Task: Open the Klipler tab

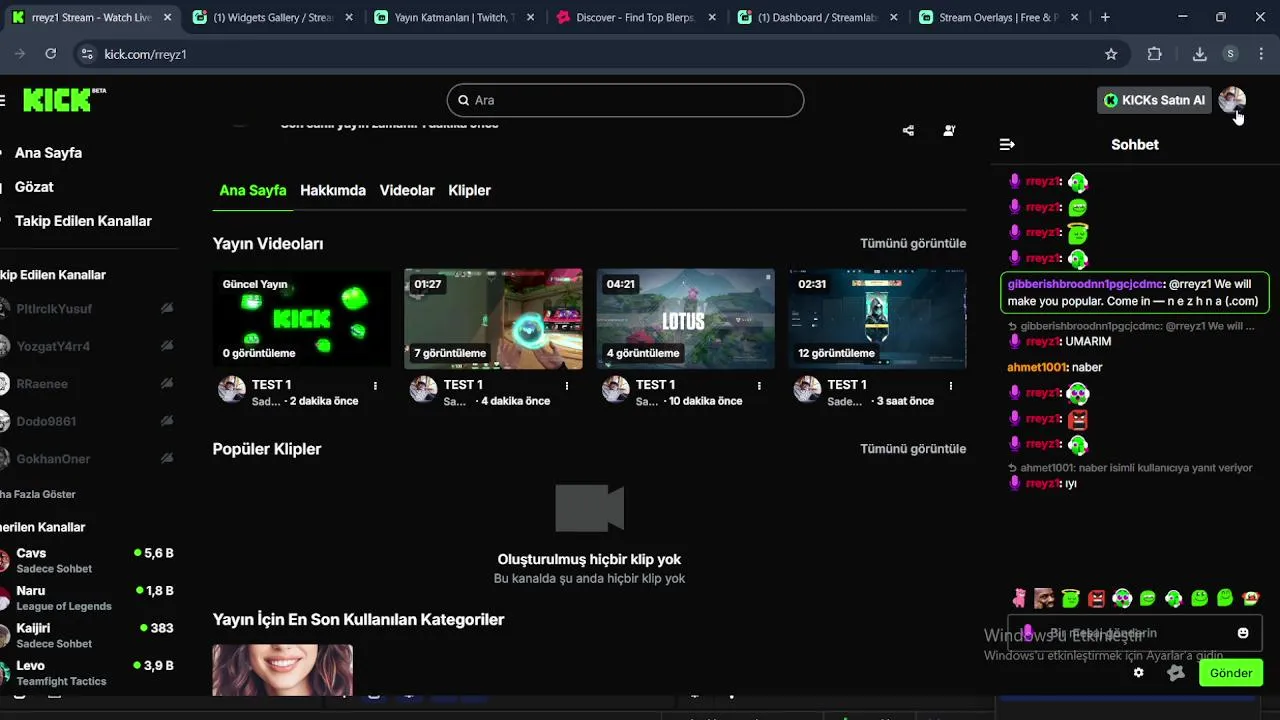Action: 469,190
